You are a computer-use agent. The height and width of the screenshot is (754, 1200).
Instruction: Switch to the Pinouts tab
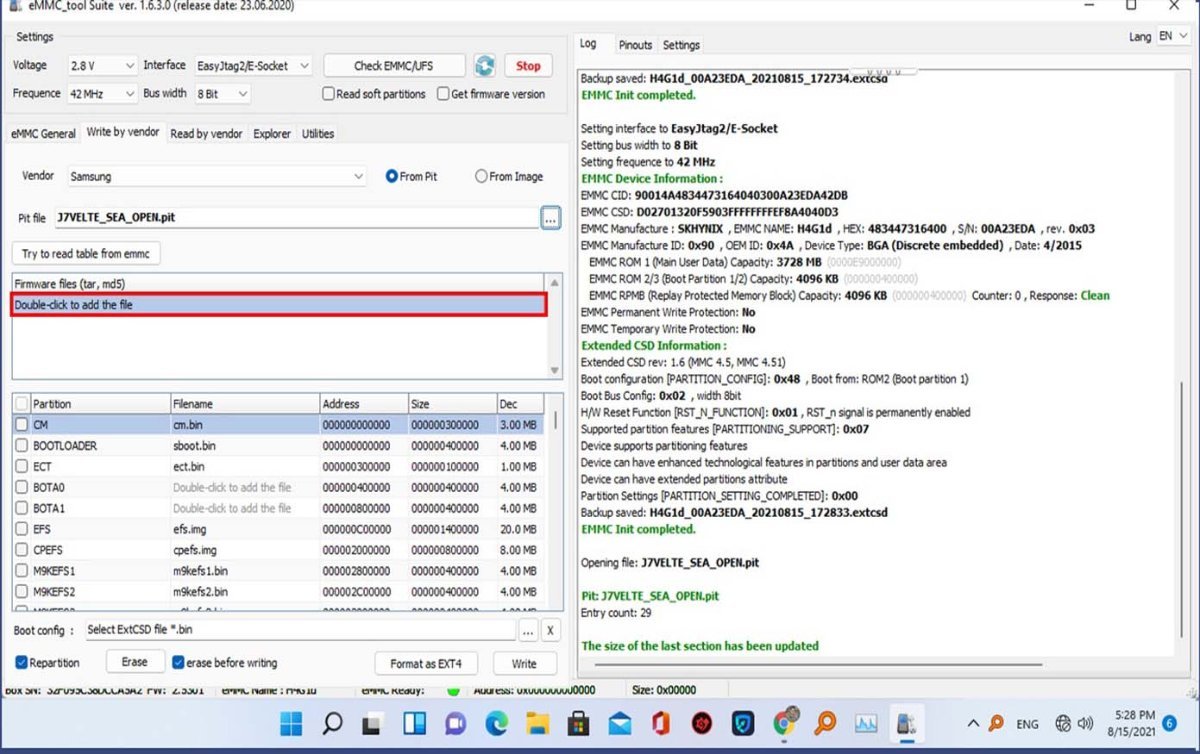[x=635, y=45]
